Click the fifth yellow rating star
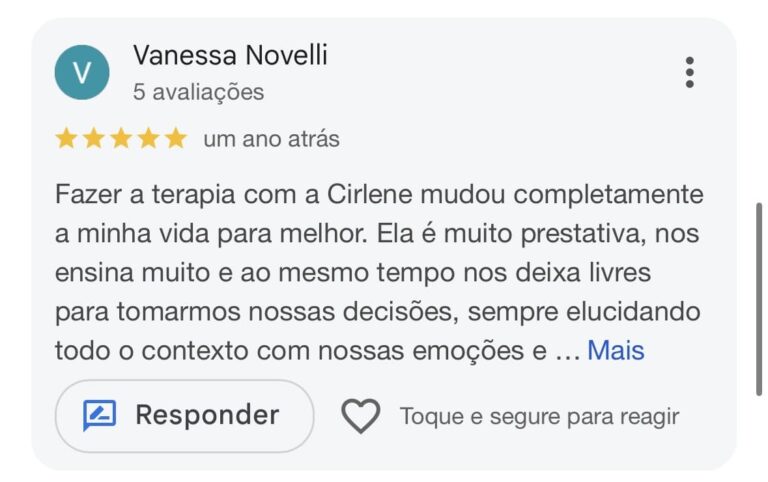 click(175, 139)
